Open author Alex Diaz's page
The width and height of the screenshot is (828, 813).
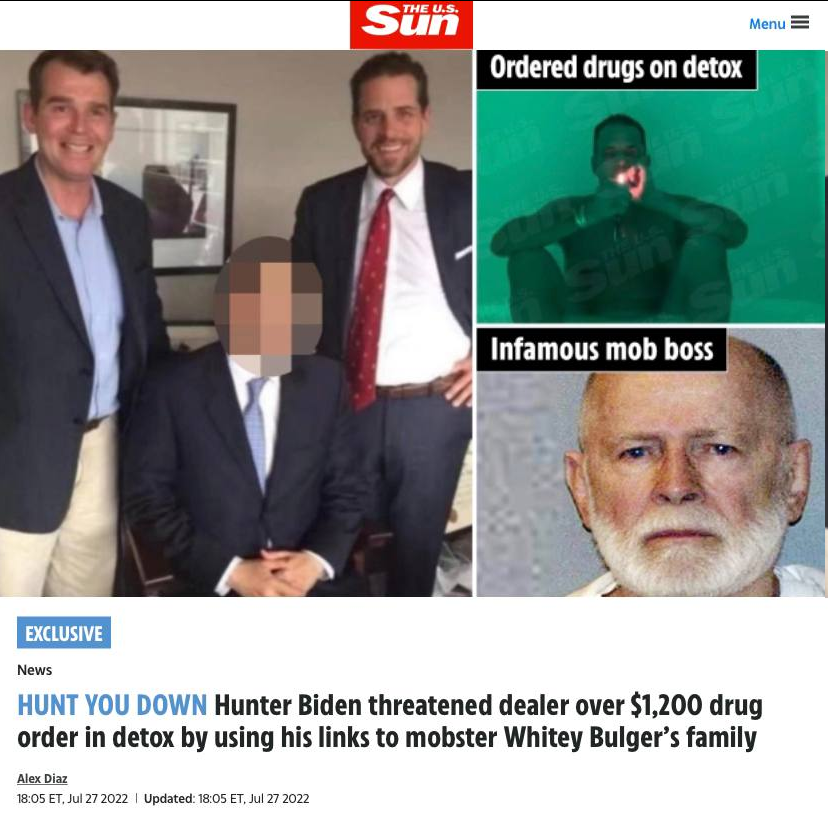coord(42,779)
